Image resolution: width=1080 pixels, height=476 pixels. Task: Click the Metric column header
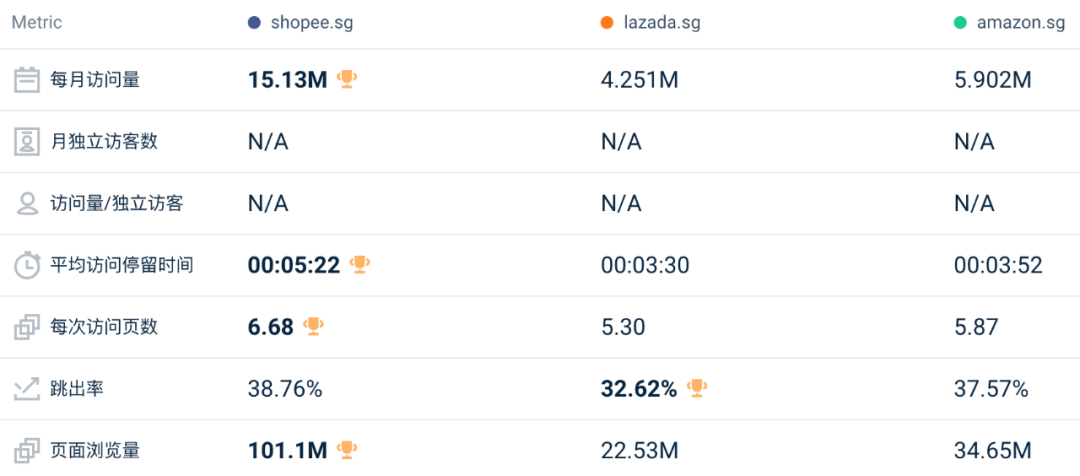37,23
